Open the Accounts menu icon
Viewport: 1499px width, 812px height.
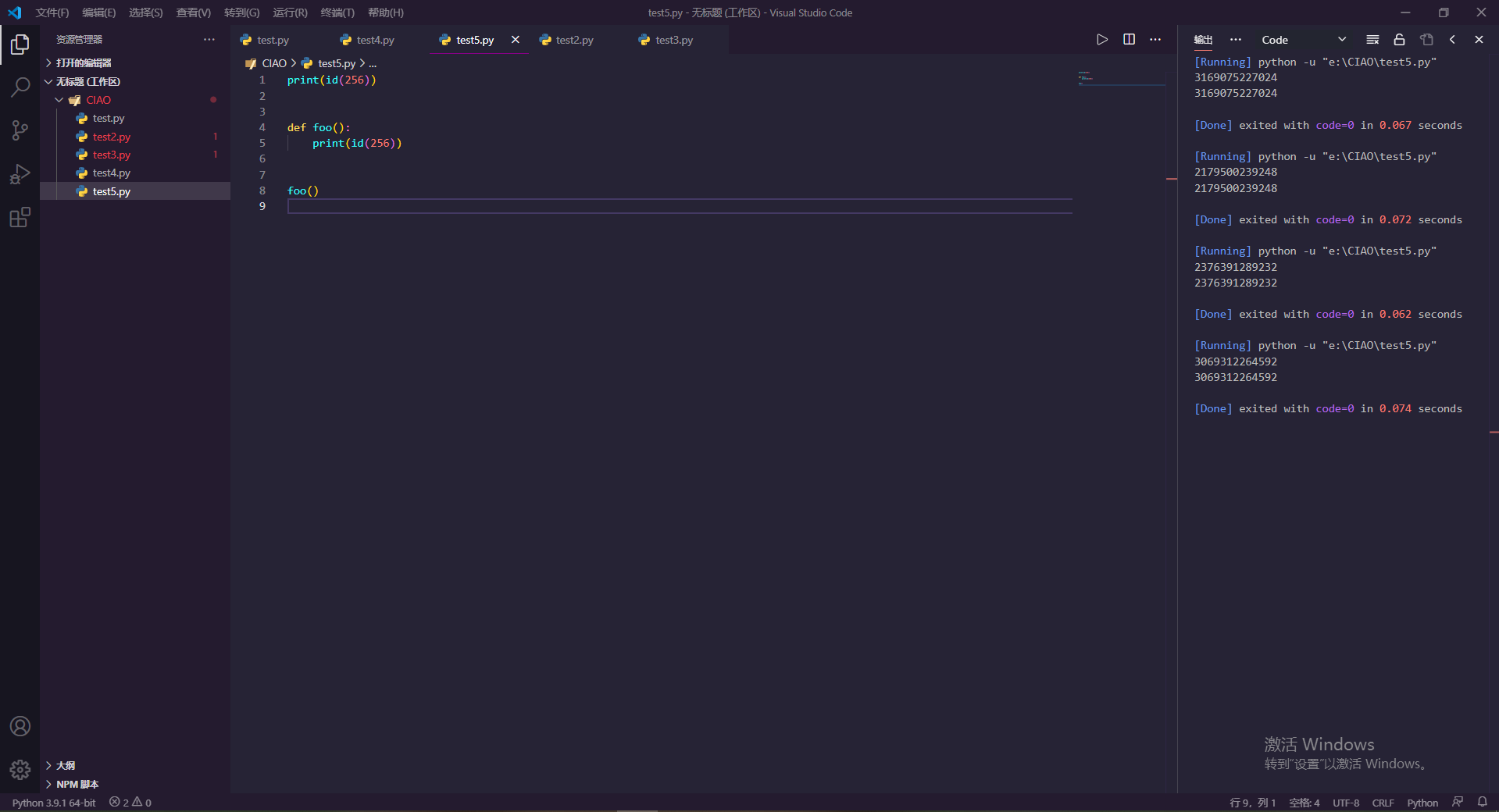(x=20, y=726)
